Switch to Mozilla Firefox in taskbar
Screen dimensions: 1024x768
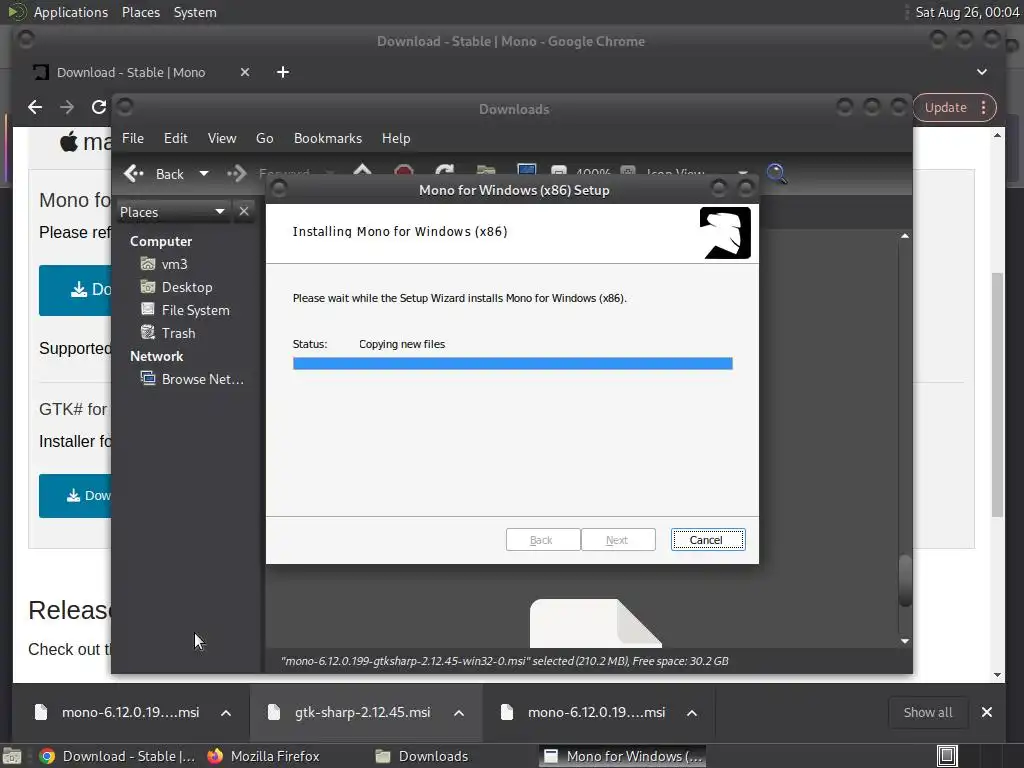pos(263,756)
